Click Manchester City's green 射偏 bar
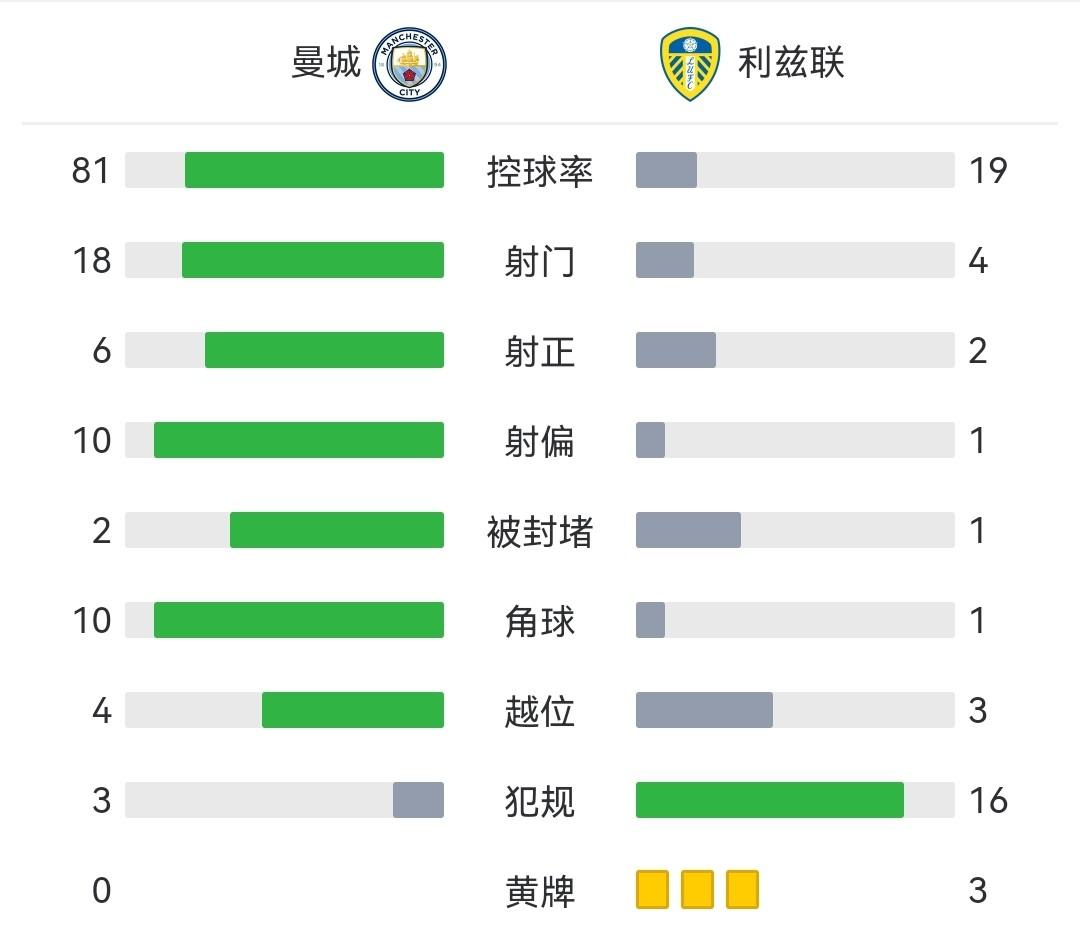 pyautogui.click(x=298, y=440)
